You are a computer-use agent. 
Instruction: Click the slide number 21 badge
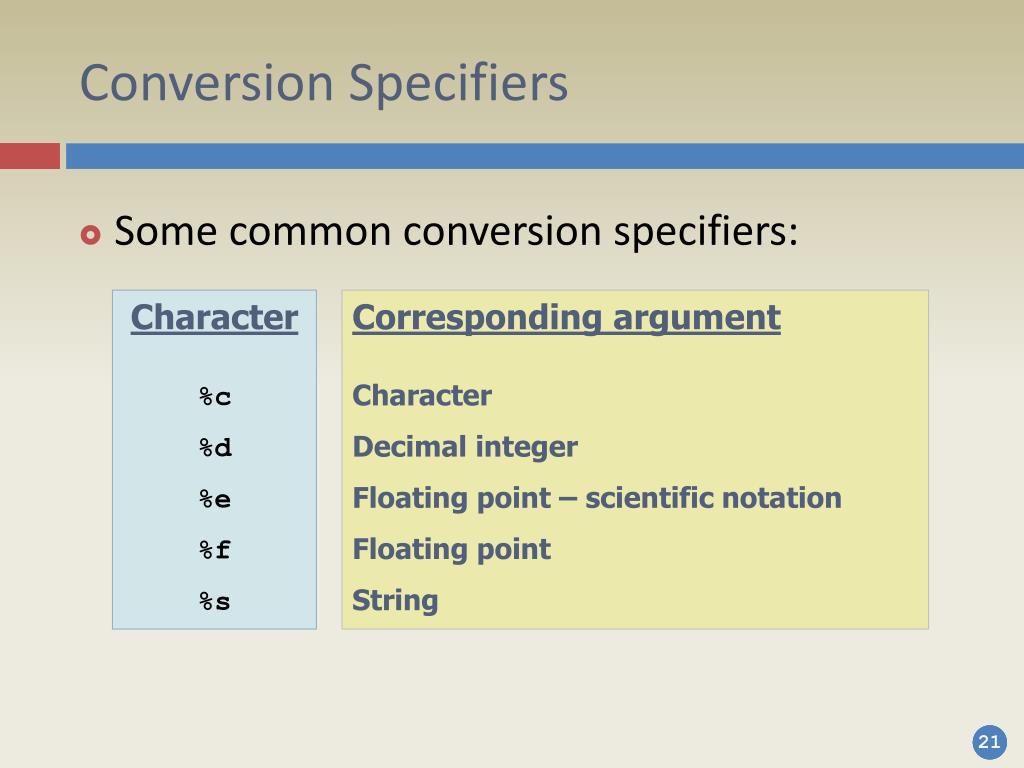(x=989, y=742)
